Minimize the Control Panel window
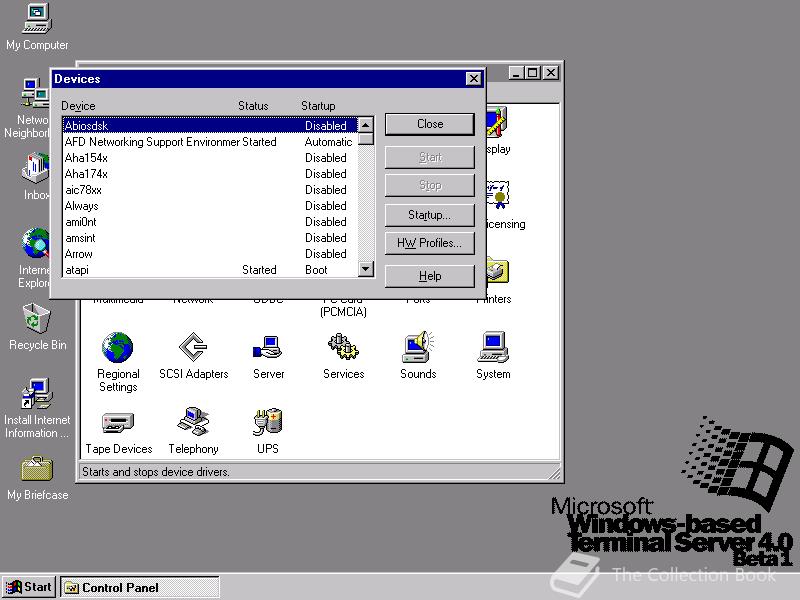The image size is (800, 600). coord(517,73)
